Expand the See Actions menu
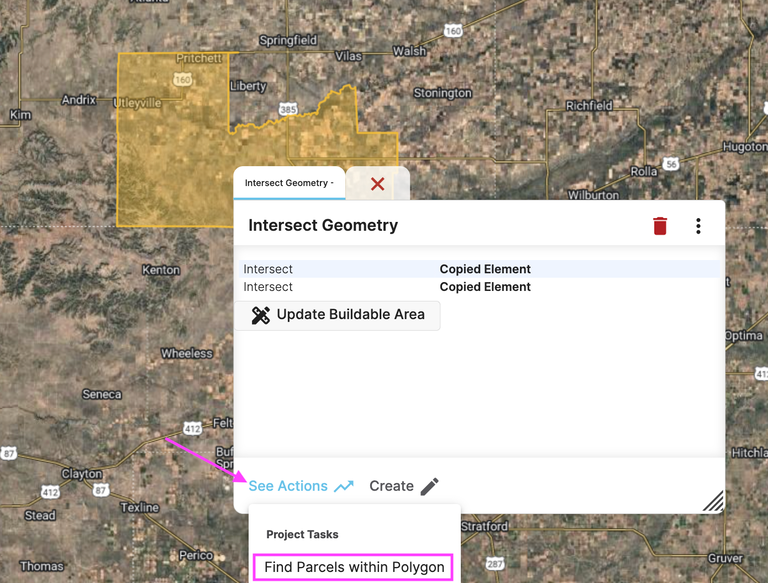768x583 pixels. 288,486
